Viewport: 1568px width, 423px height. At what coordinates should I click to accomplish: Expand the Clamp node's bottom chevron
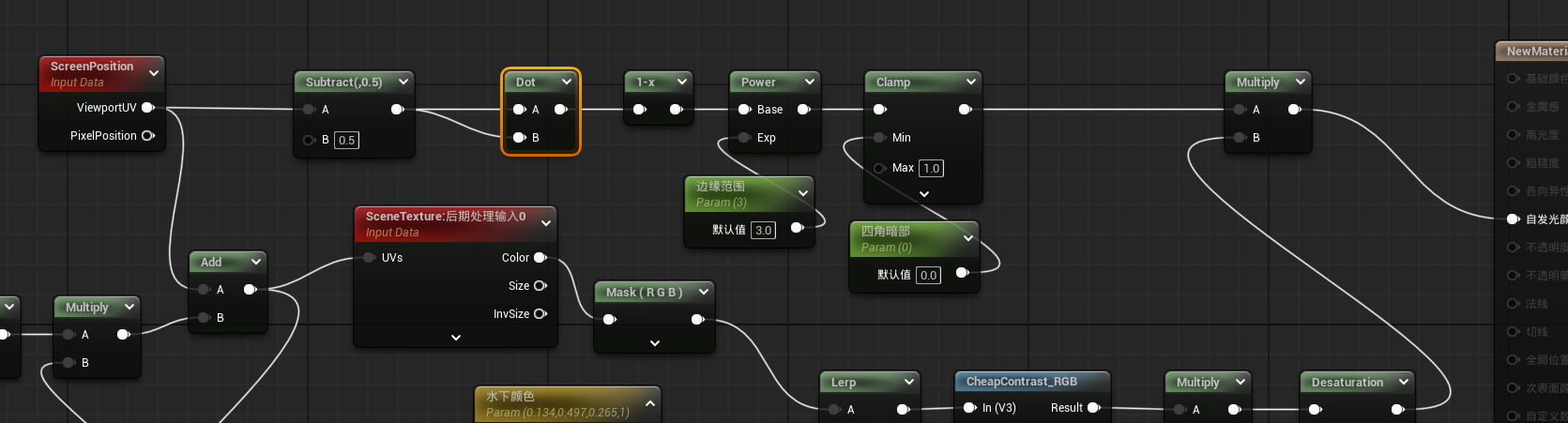click(x=924, y=194)
